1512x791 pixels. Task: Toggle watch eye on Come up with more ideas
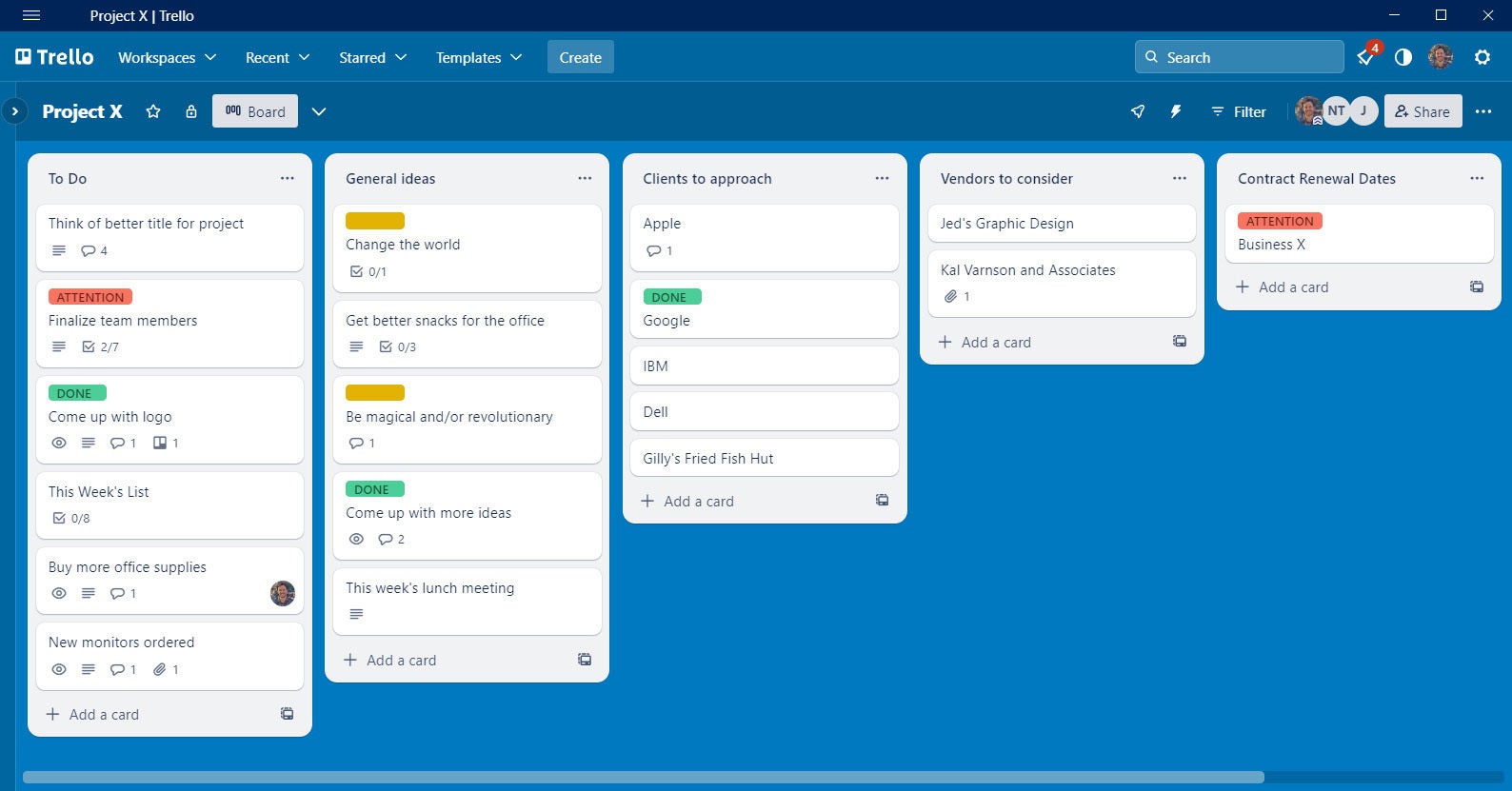coord(356,539)
